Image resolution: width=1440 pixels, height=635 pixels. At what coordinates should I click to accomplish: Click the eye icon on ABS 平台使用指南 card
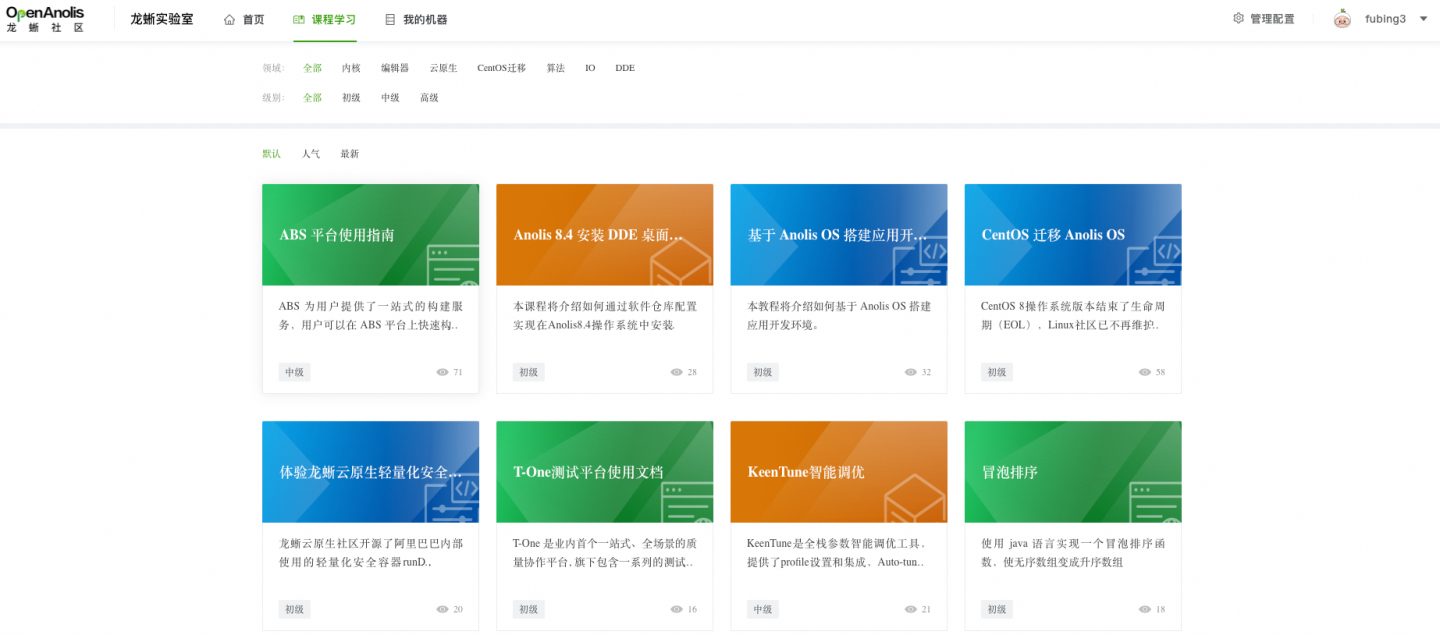click(x=443, y=372)
